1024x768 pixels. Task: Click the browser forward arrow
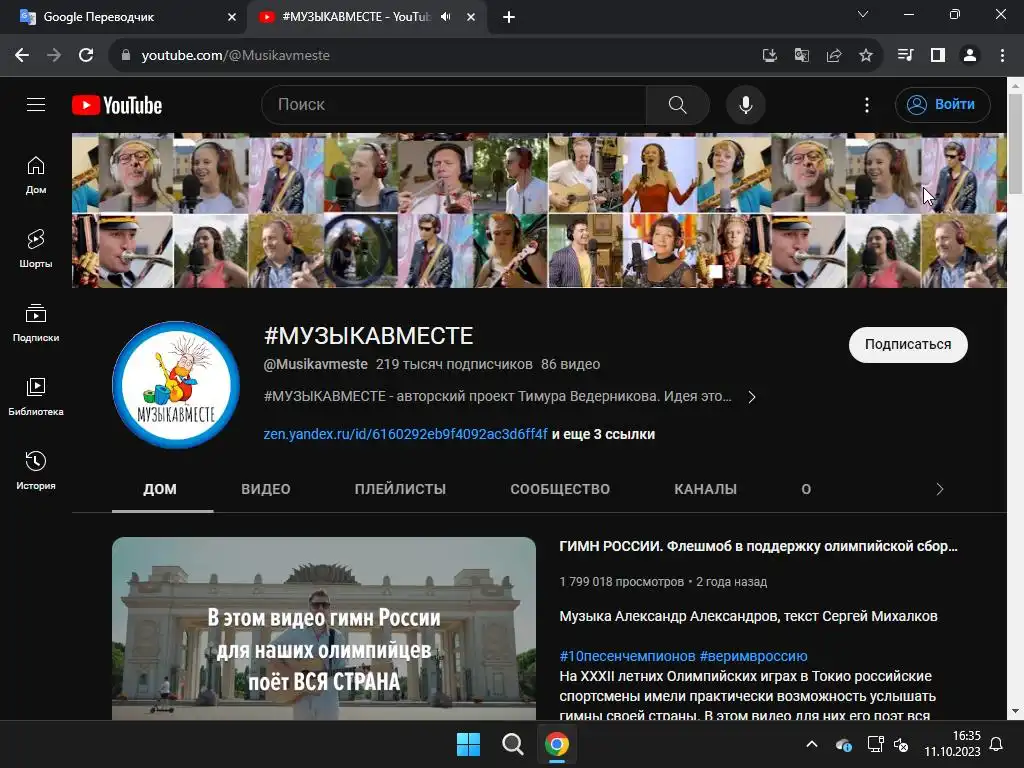[54, 56]
